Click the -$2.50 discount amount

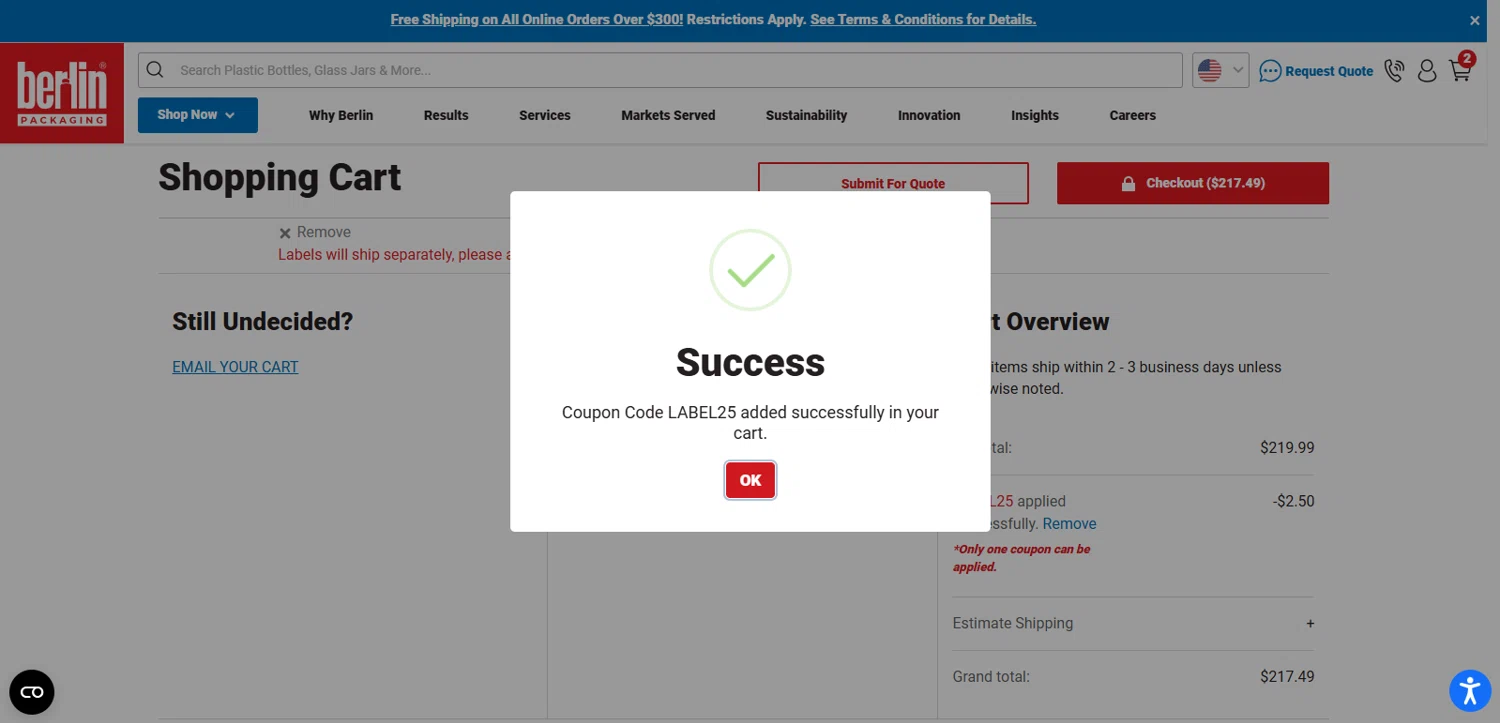[x=1294, y=501]
